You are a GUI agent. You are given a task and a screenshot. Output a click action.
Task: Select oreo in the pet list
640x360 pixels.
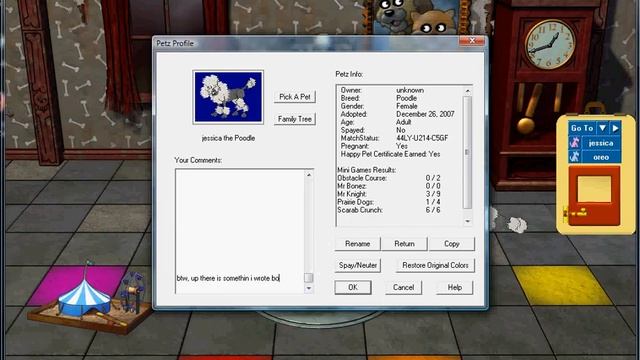pyautogui.click(x=601, y=157)
